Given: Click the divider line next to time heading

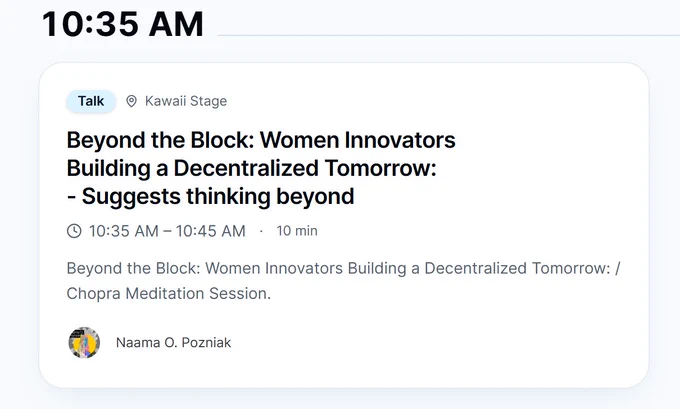Looking at the screenshot, I should click(x=448, y=35).
